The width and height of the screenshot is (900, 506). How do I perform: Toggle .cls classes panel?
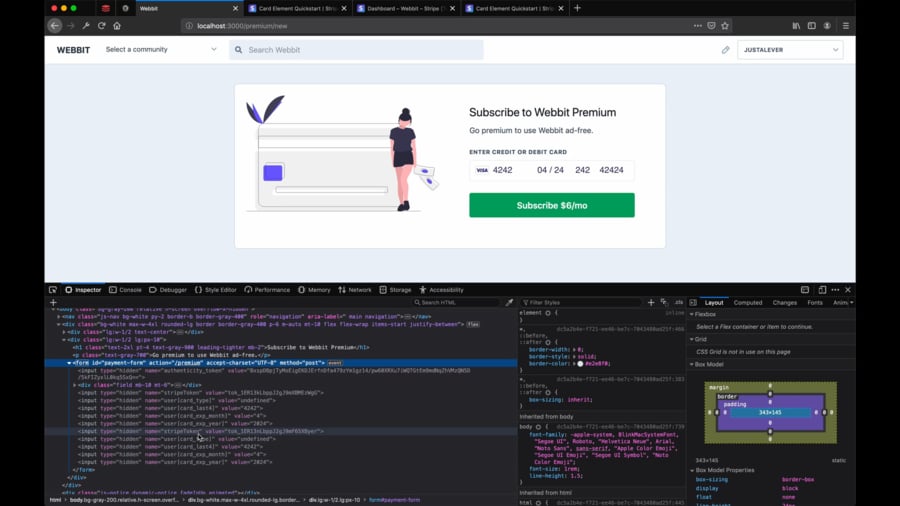(679, 302)
